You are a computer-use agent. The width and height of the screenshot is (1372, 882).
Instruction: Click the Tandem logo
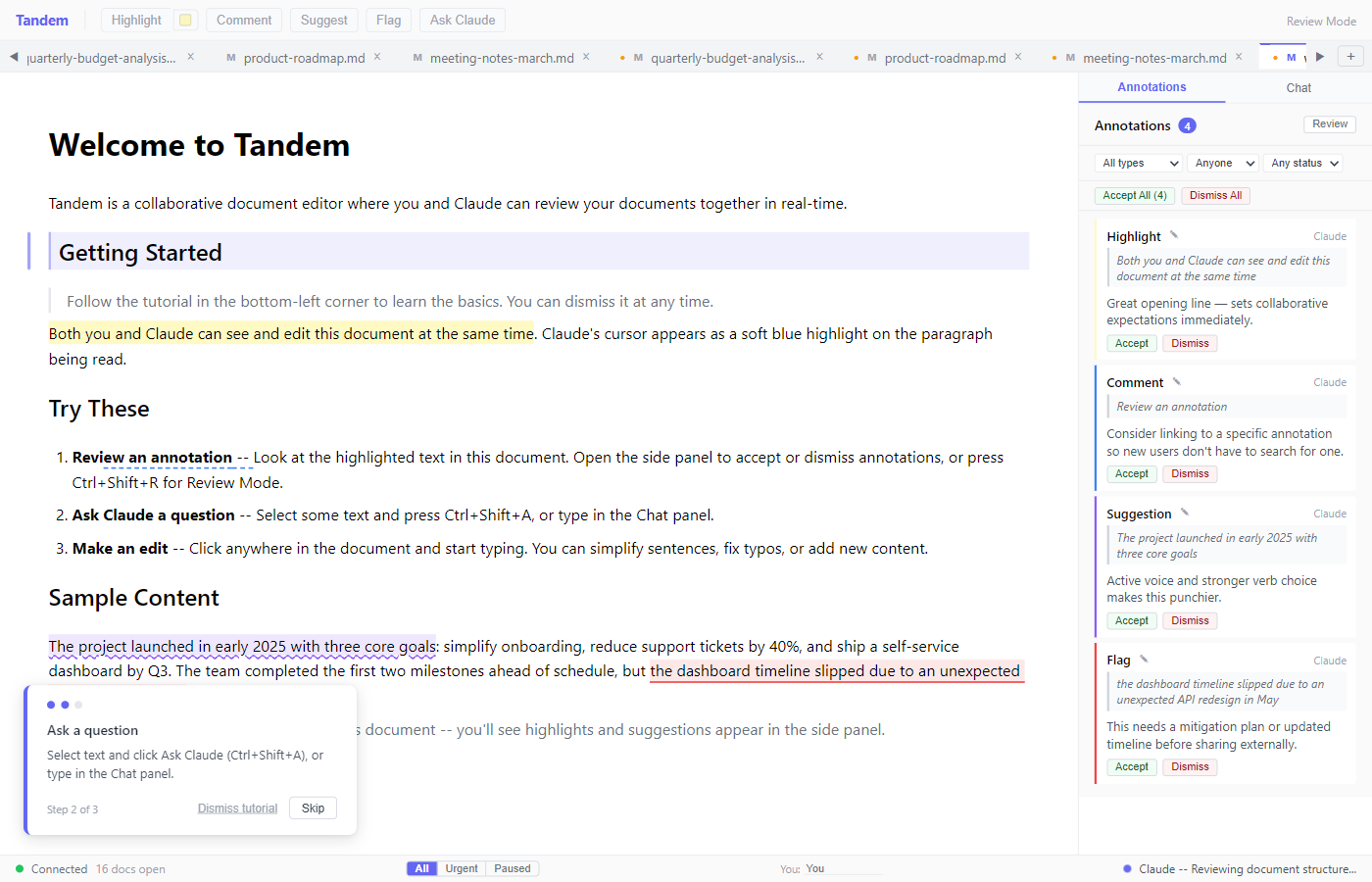[41, 20]
